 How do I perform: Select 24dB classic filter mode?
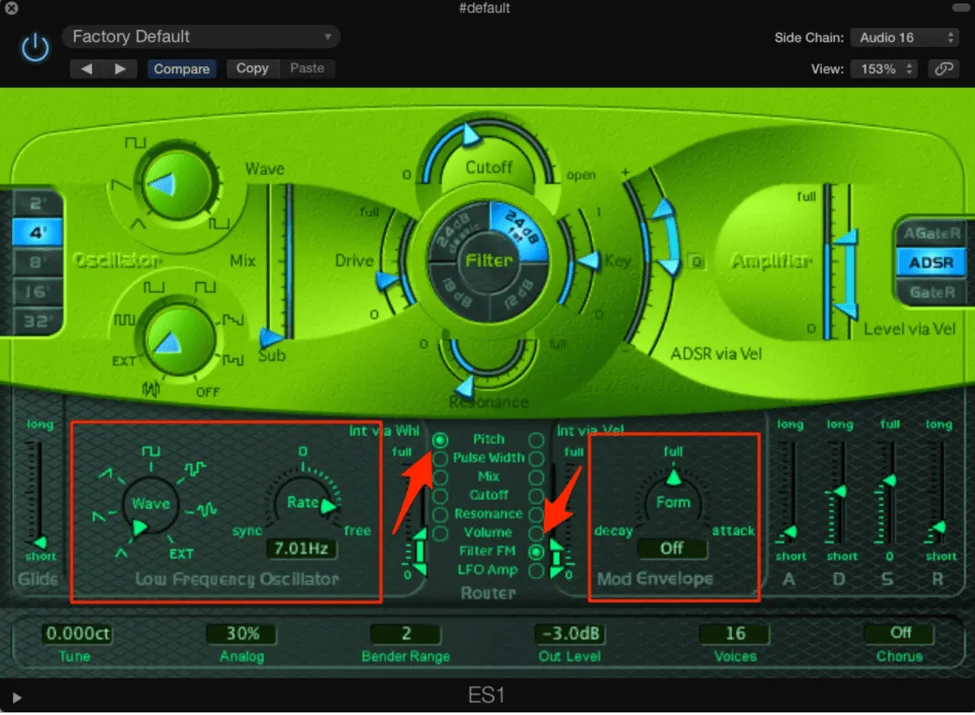click(458, 231)
